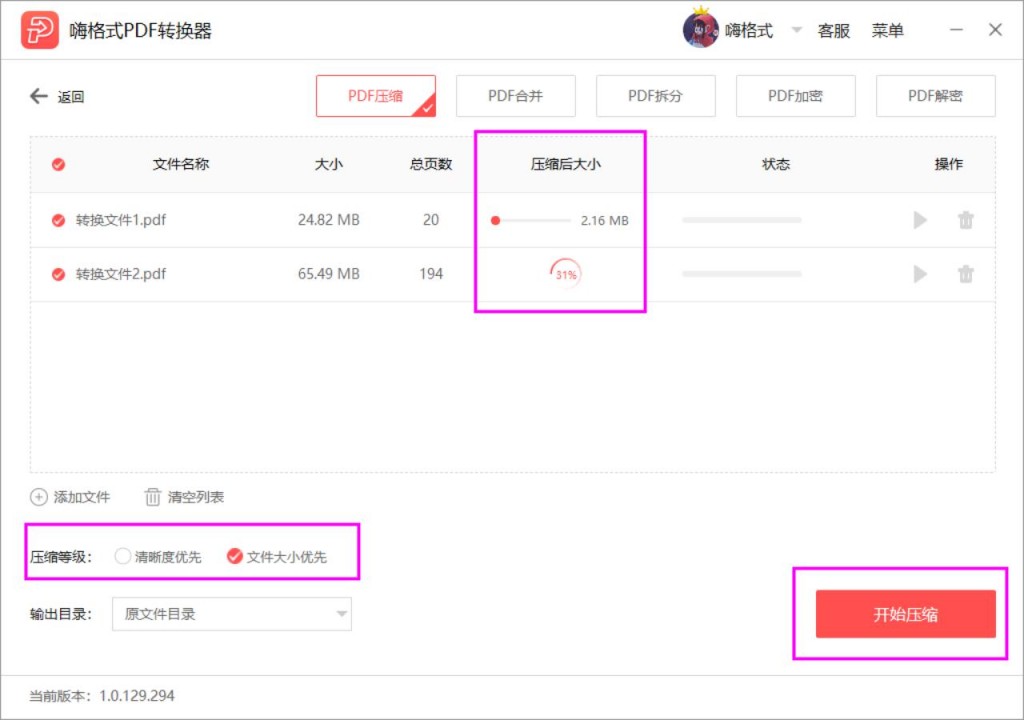Click the 压缩后大小 column header
Image resolution: width=1024 pixels, height=720 pixels.
pyautogui.click(x=566, y=165)
